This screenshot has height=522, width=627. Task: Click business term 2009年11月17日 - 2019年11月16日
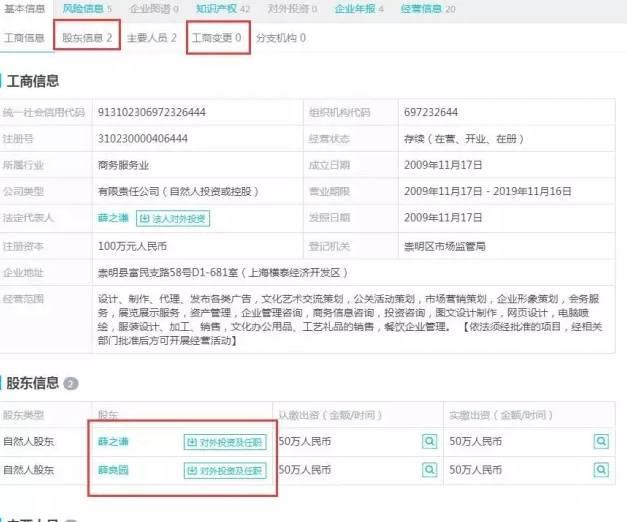coord(487,191)
